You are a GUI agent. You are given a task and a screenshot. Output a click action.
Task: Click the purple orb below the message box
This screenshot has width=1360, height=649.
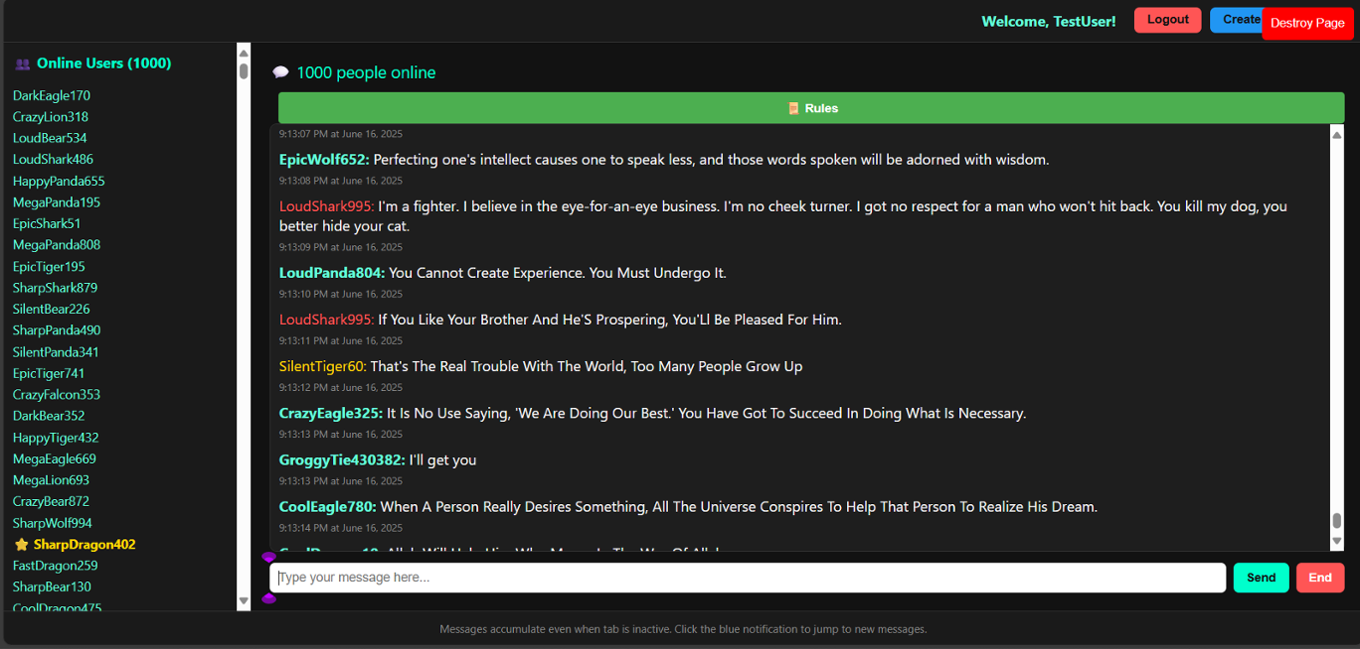click(x=267, y=598)
